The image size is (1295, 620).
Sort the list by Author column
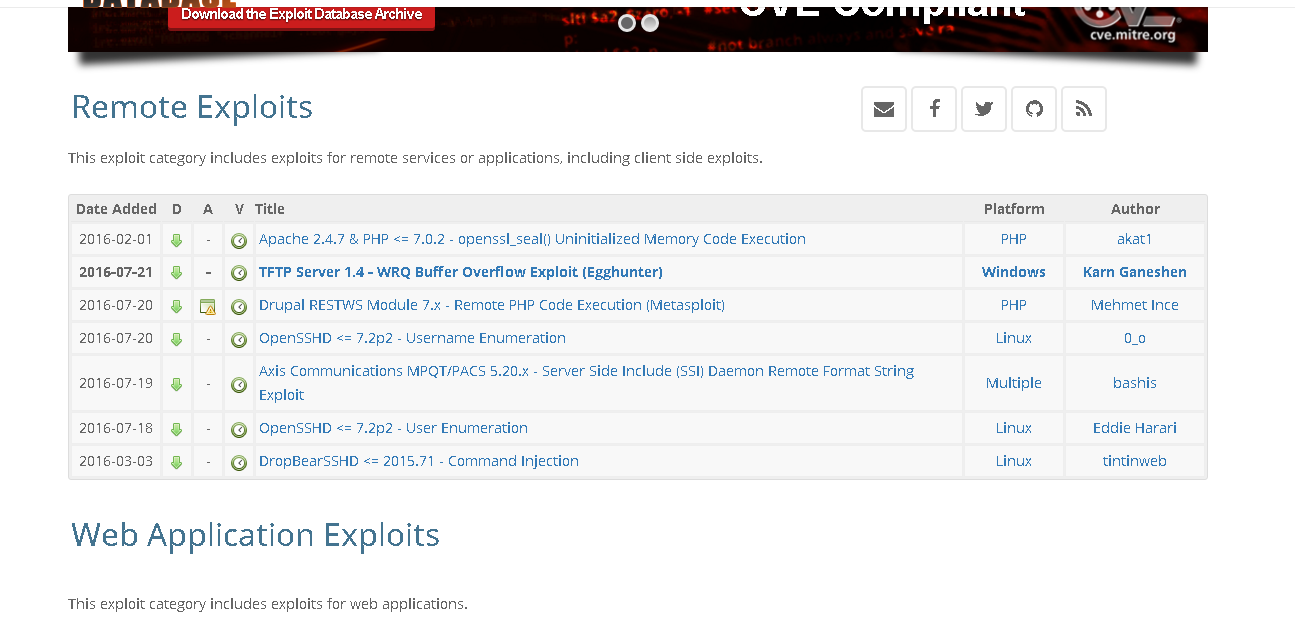point(1135,208)
